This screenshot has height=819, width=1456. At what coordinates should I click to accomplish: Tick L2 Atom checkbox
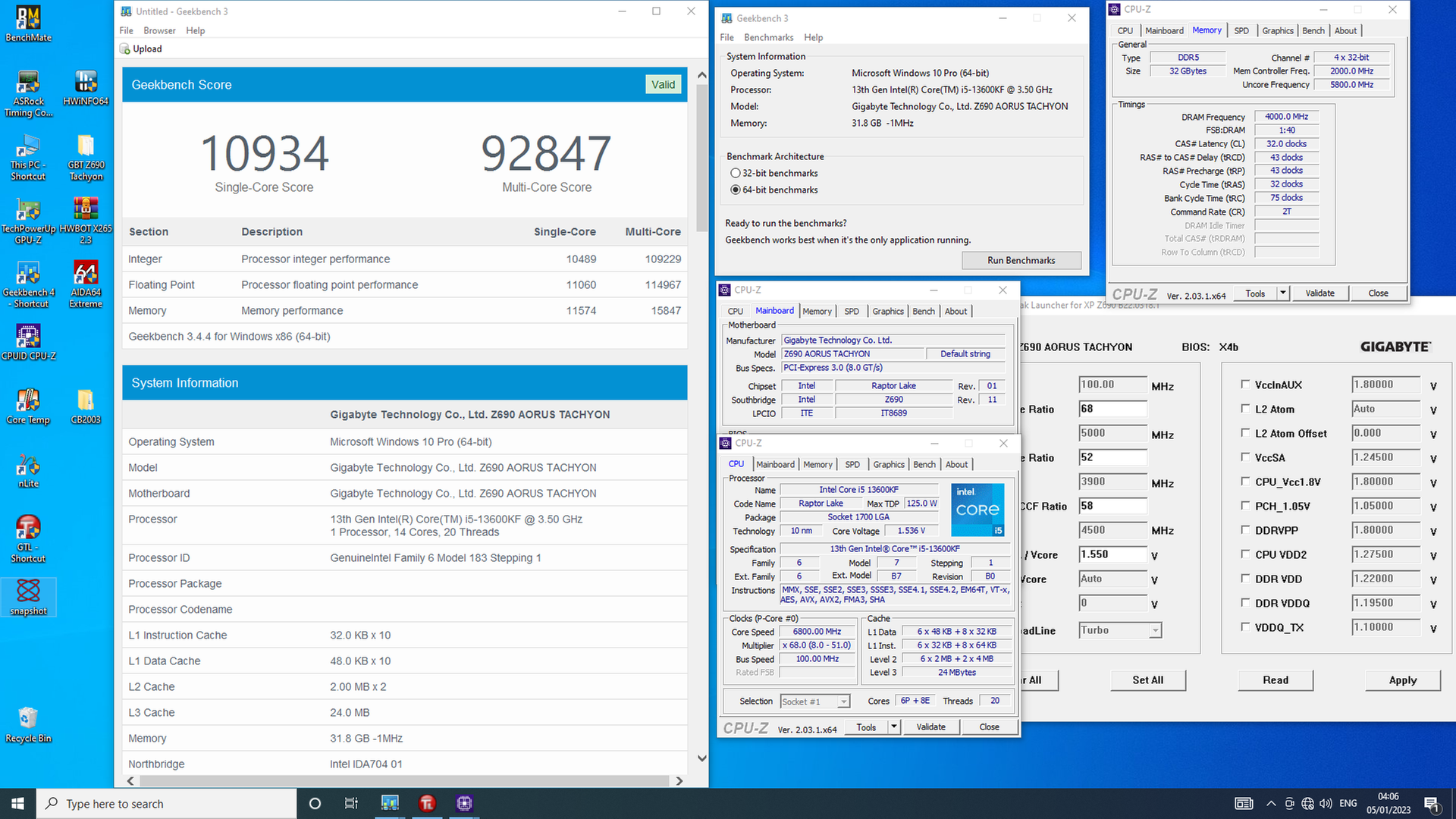(1245, 408)
